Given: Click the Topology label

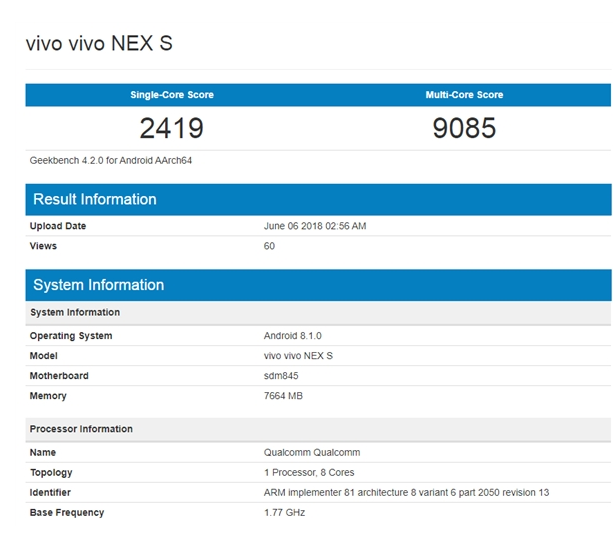Looking at the screenshot, I should [x=51, y=472].
